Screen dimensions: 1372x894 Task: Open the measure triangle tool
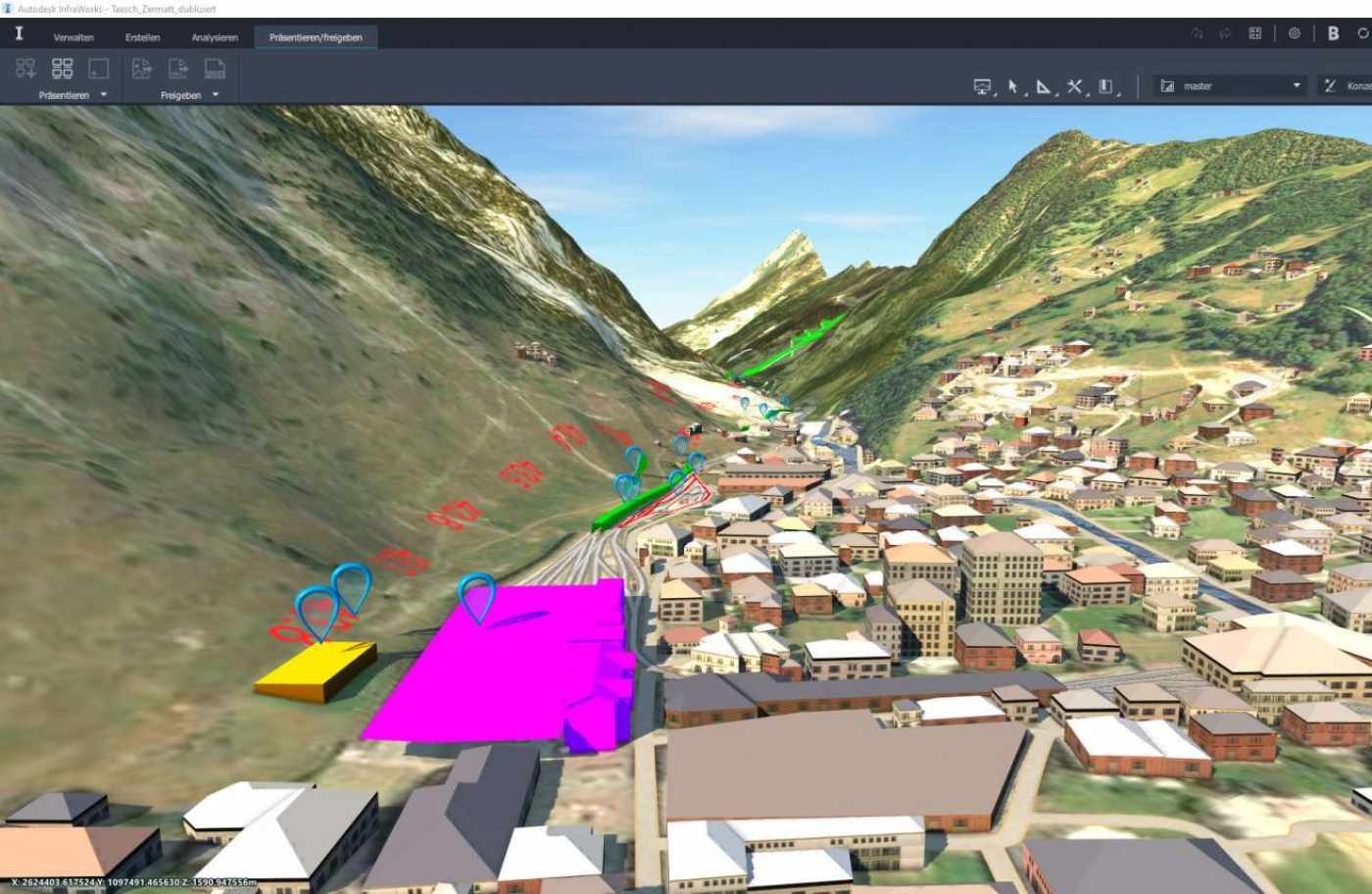(1044, 87)
